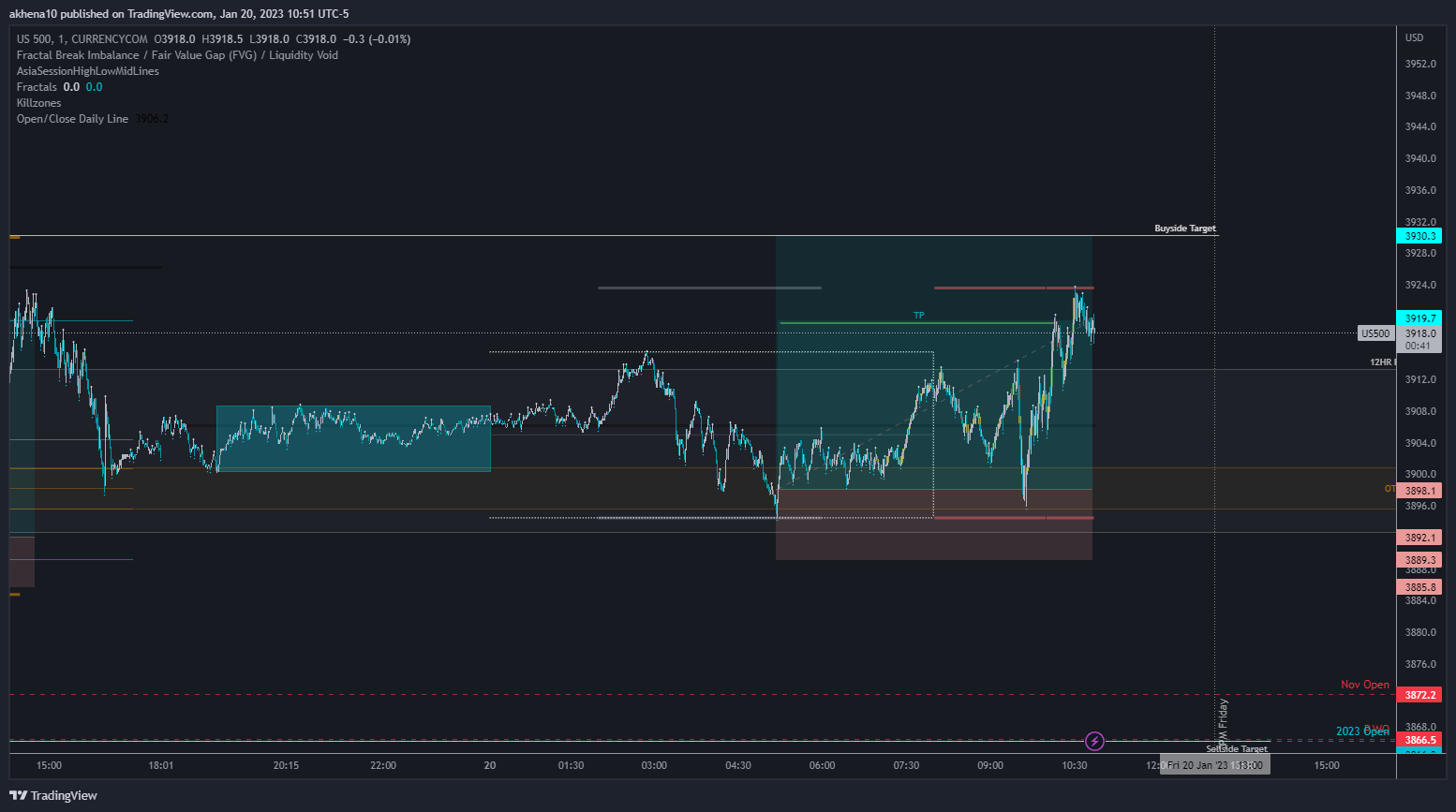Click the 20:15 time axis label
This screenshot has height=812, width=1456.
click(x=287, y=765)
